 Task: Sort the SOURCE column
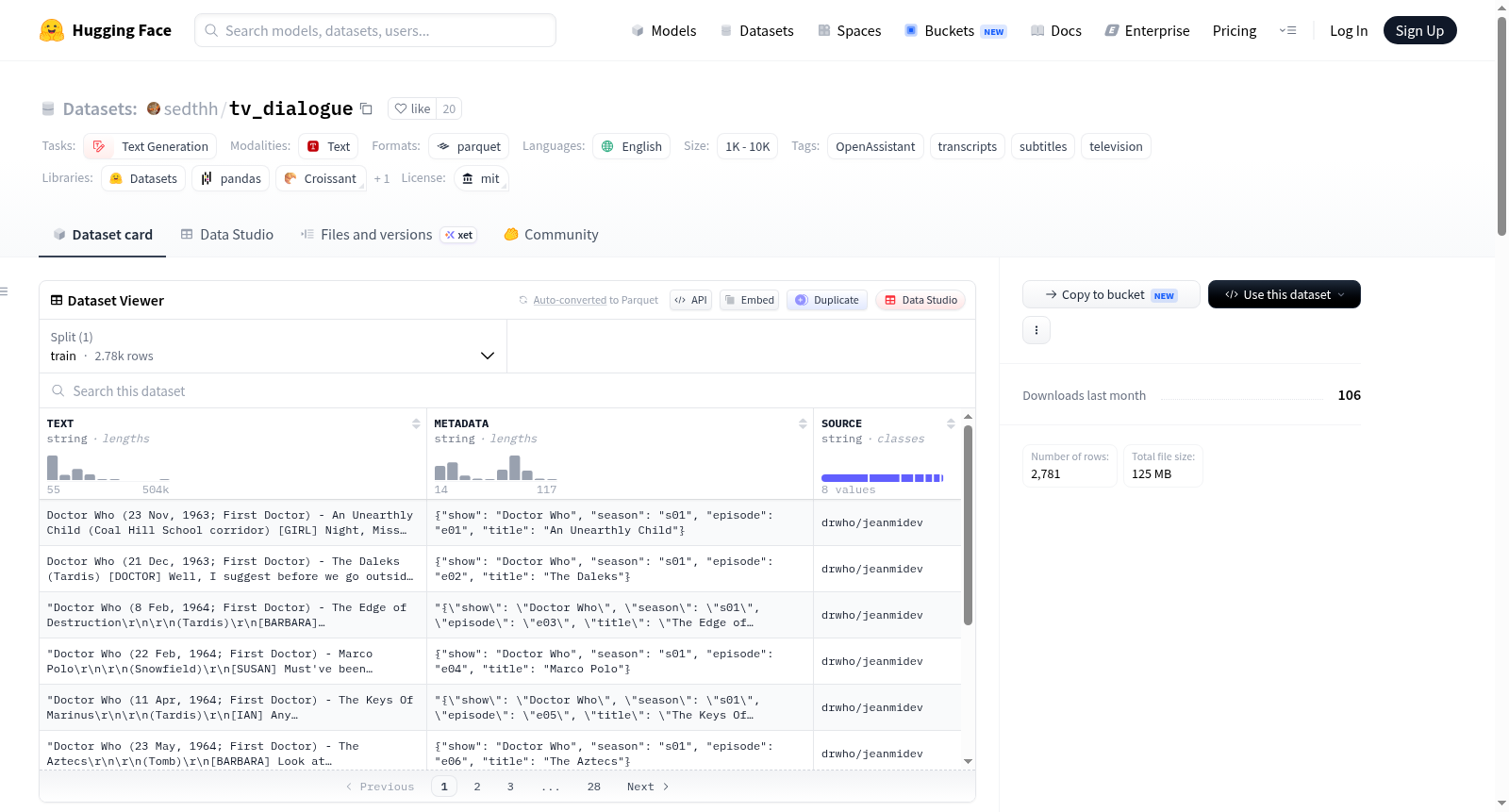click(951, 423)
